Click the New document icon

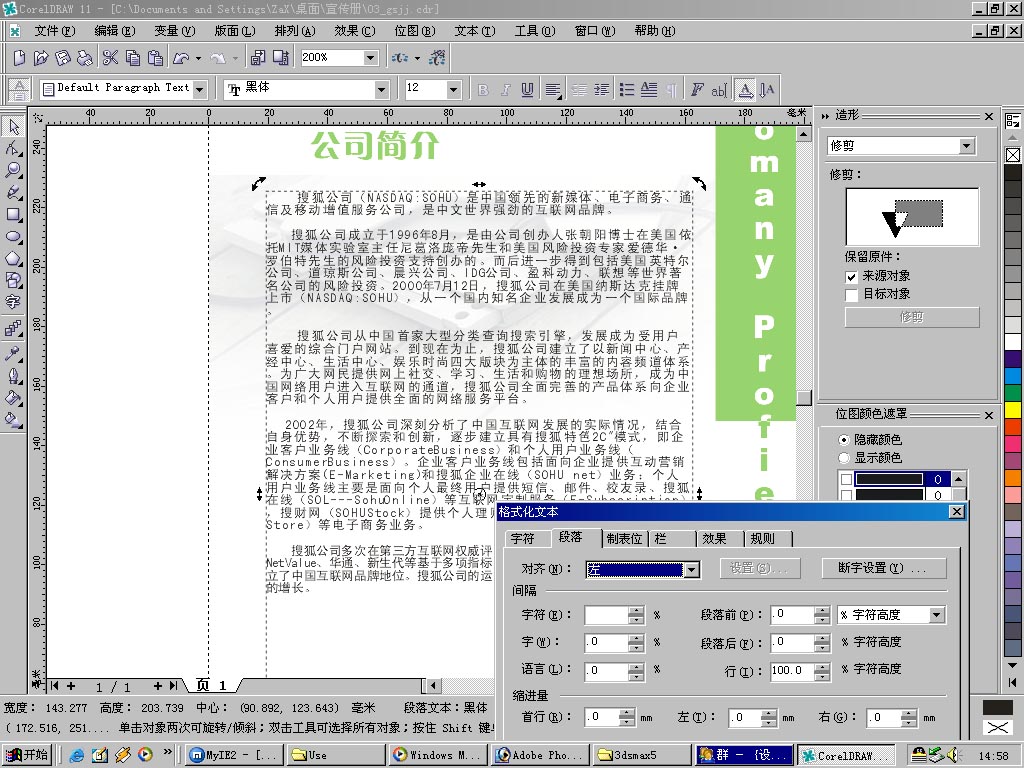coord(19,58)
